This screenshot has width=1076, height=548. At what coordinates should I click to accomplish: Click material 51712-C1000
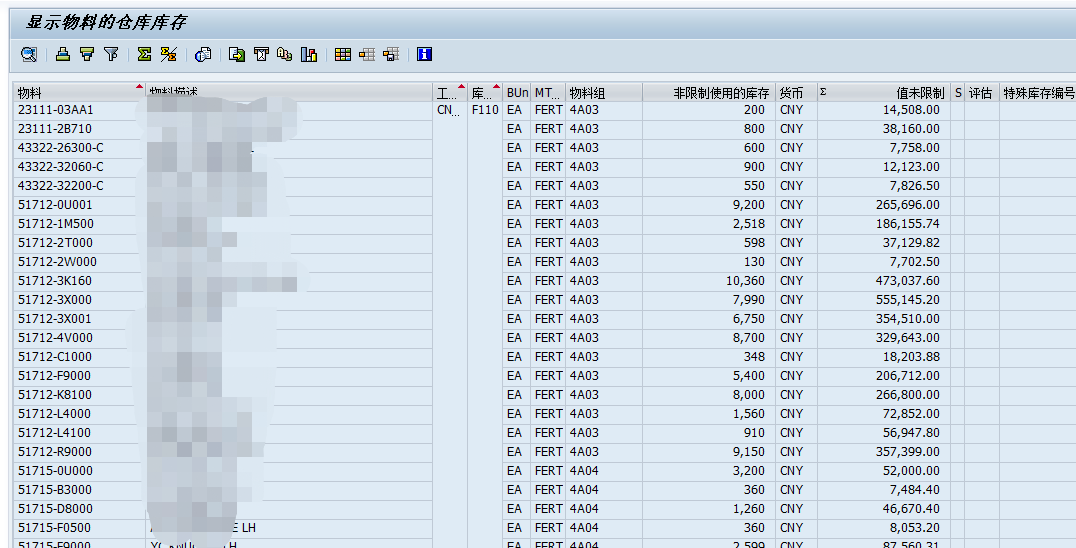[x=55, y=357]
